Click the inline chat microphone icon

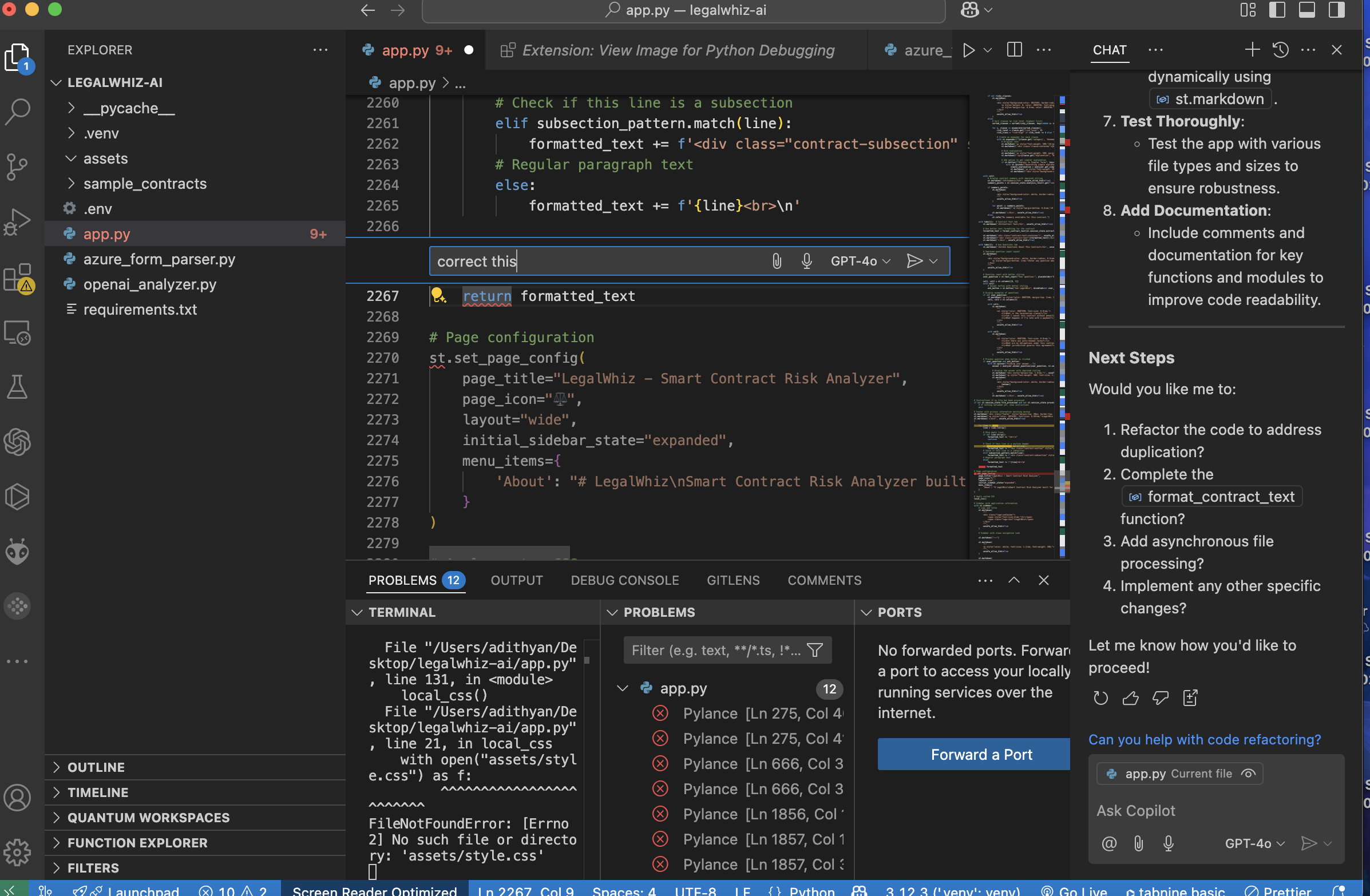(x=806, y=261)
